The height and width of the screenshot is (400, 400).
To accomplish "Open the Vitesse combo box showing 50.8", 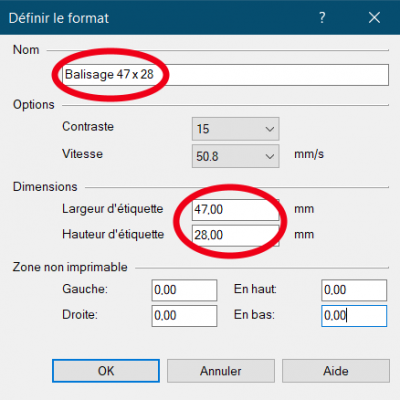I will [x=235, y=156].
